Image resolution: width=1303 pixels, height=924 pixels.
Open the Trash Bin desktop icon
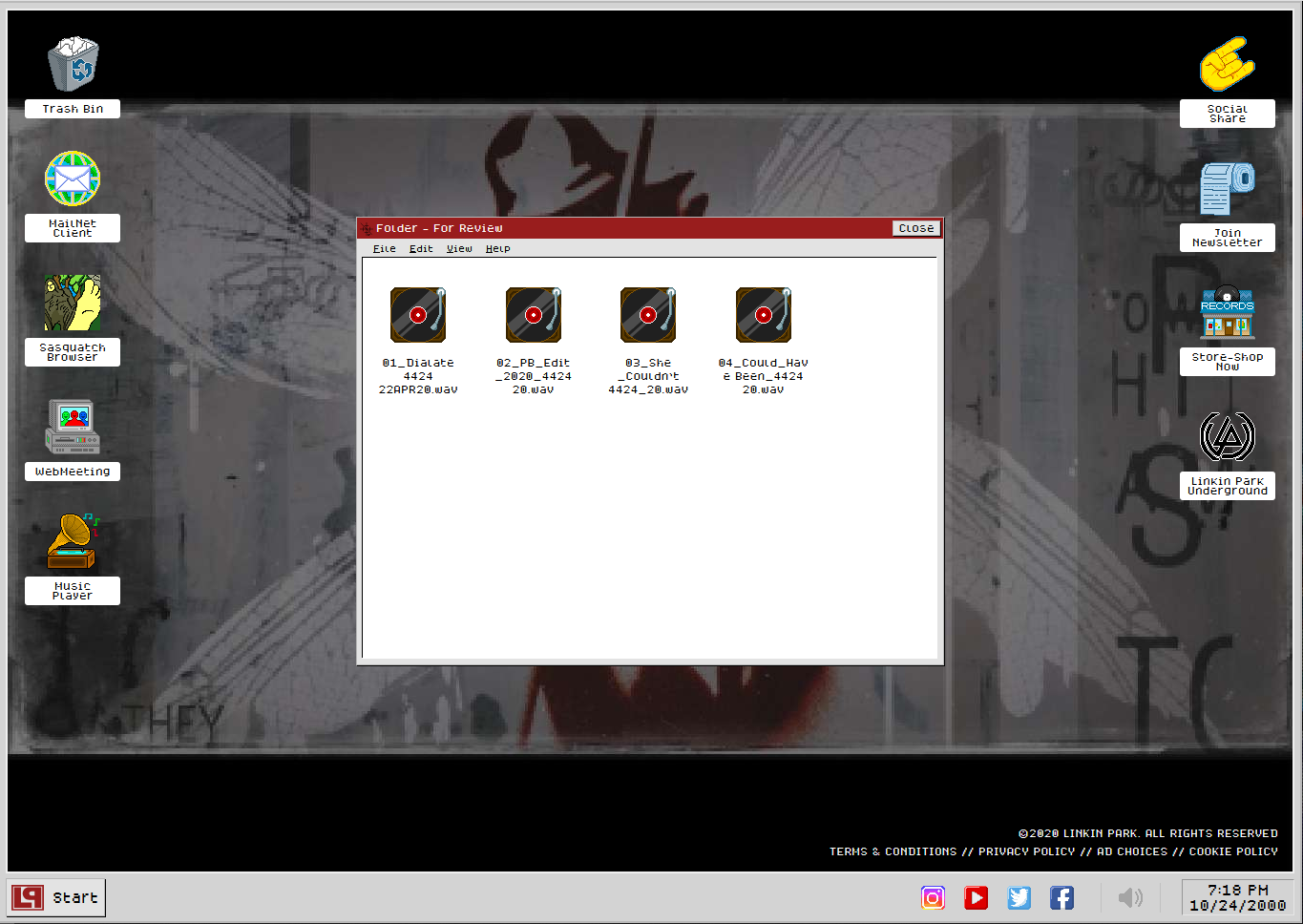pos(73,64)
